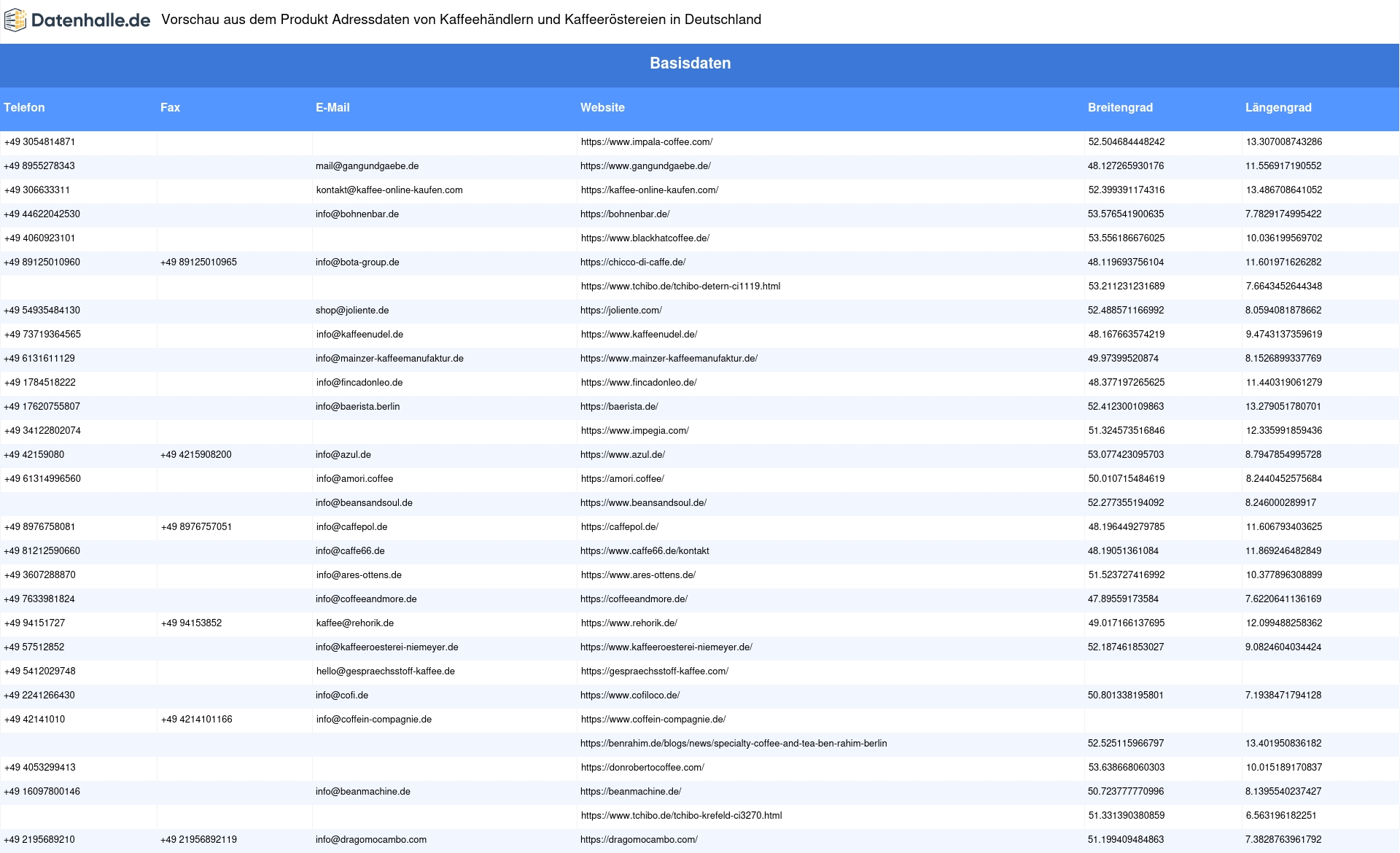Select email info@azul.de
Screen dimensions: 1400x853
pos(343,455)
